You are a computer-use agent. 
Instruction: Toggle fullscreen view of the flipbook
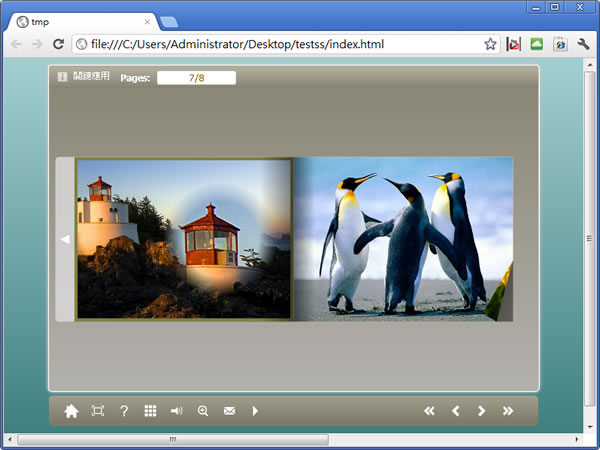coord(98,411)
